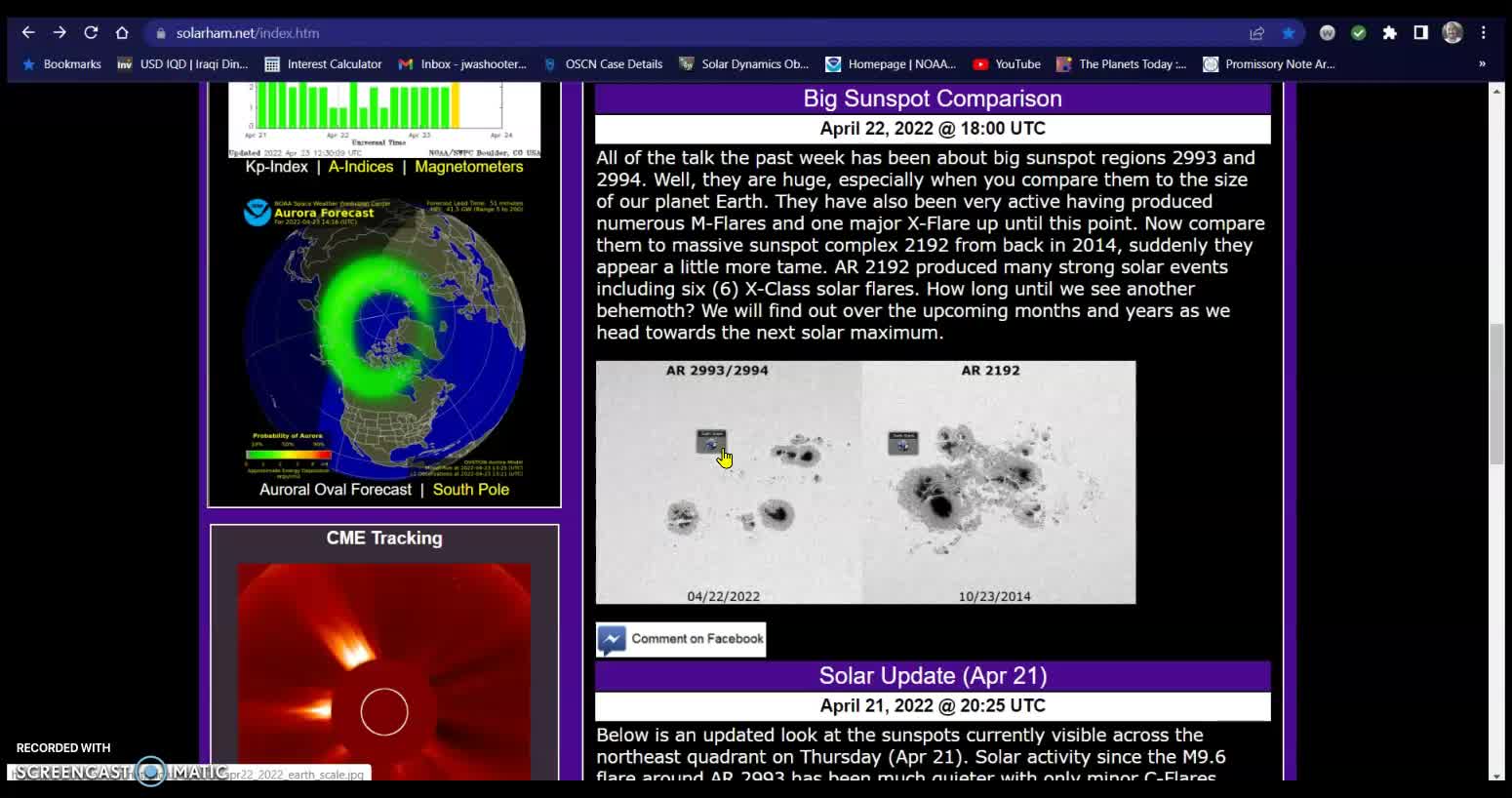The width and height of the screenshot is (1512, 798).
Task: Open the browser home page
Action: [122, 32]
